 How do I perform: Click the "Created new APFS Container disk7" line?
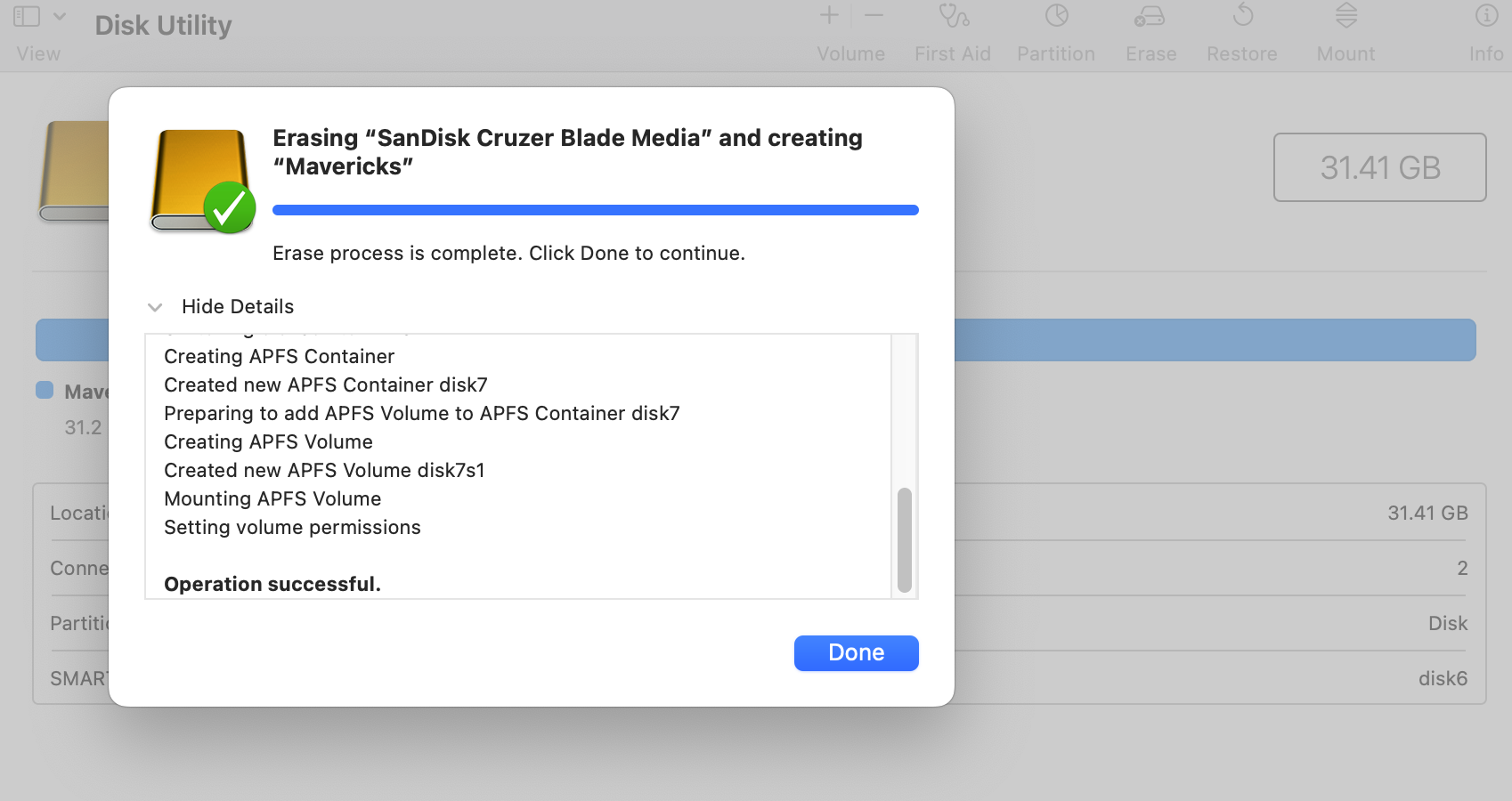click(326, 384)
